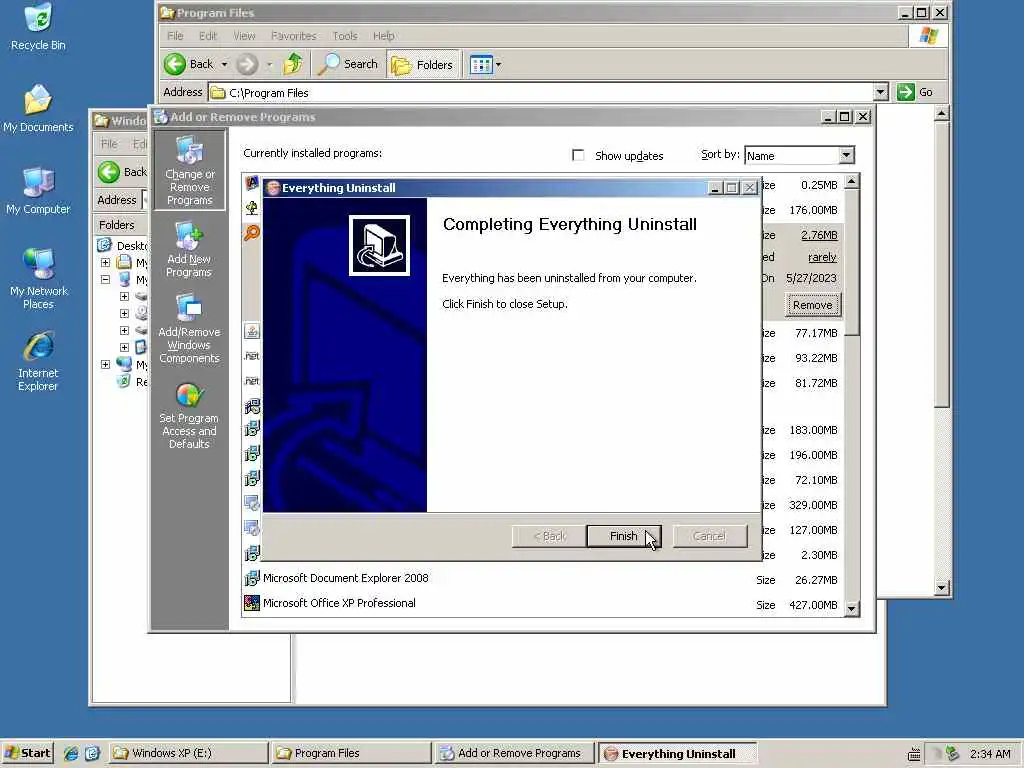Click the 'rarely' usage link

coord(822,257)
